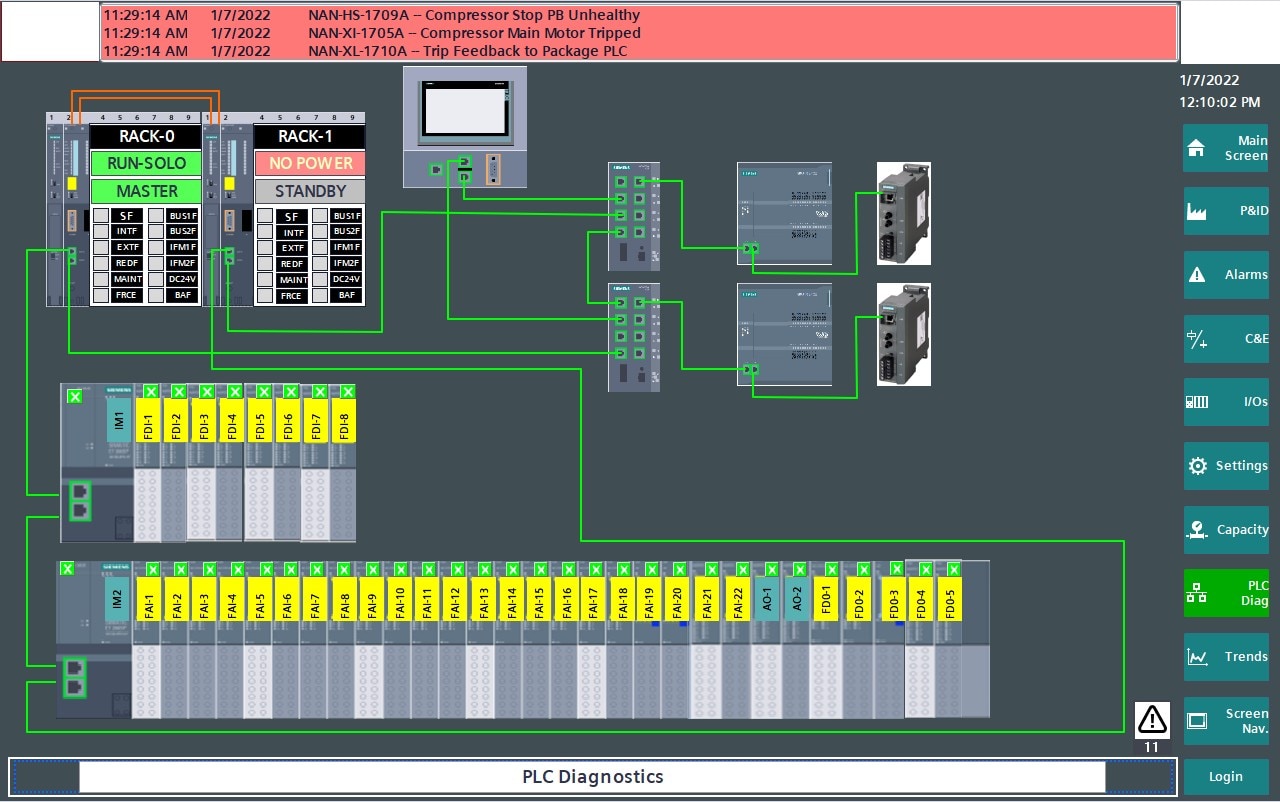Open Alarms warning triangle button
Image resolution: width=1280 pixels, height=802 pixels.
1226,275
